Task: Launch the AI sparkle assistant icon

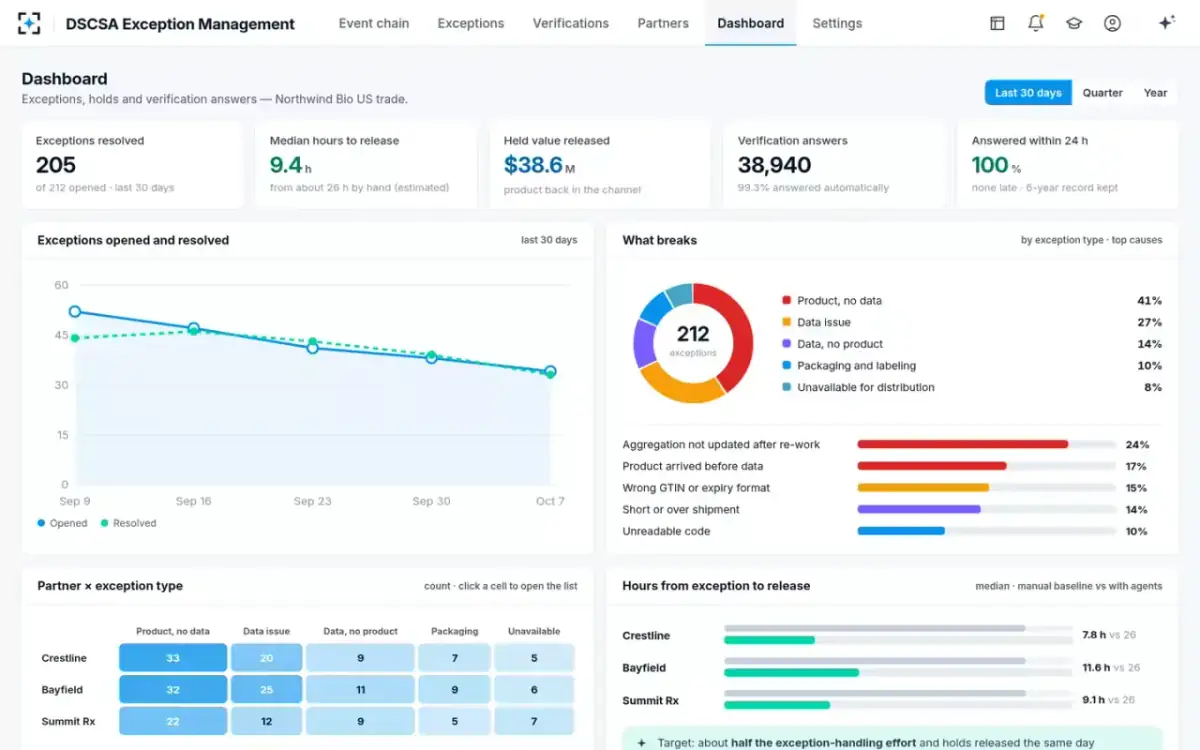Action: 1166,23
